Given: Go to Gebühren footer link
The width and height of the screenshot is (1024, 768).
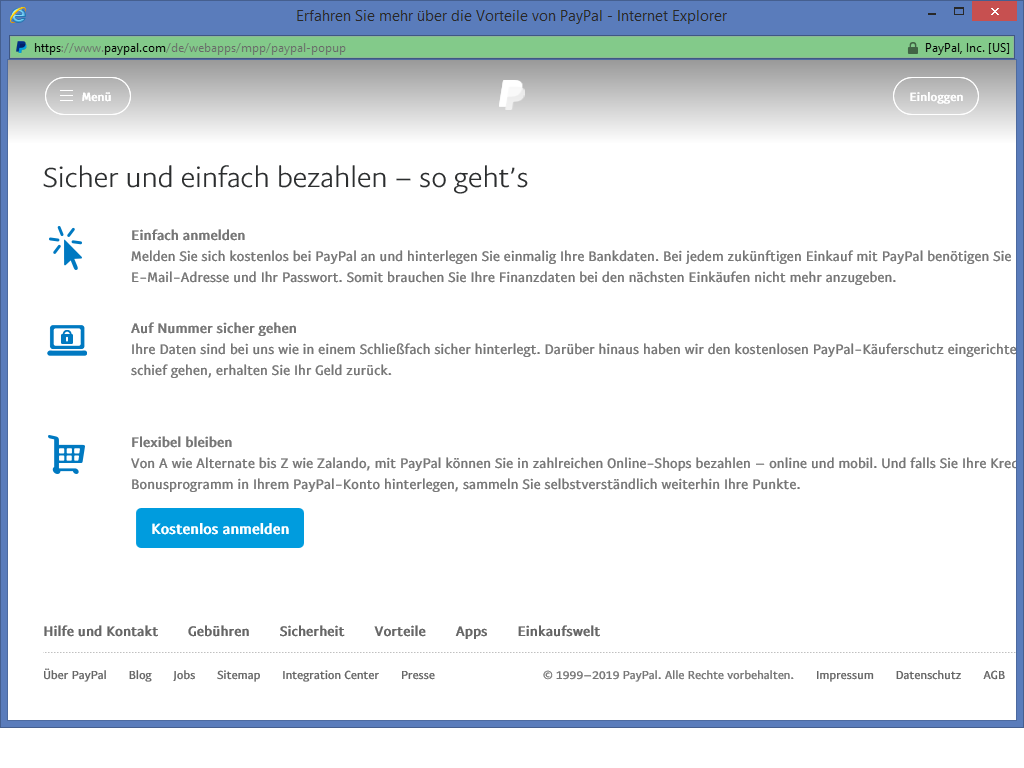Looking at the screenshot, I should click(x=218, y=631).
